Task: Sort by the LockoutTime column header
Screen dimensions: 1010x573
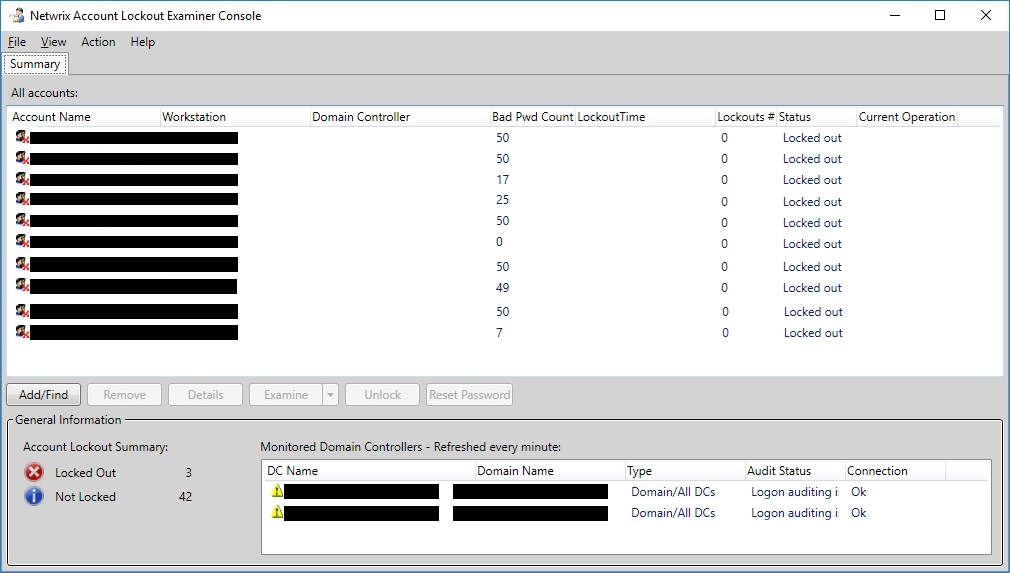Action: [x=645, y=117]
